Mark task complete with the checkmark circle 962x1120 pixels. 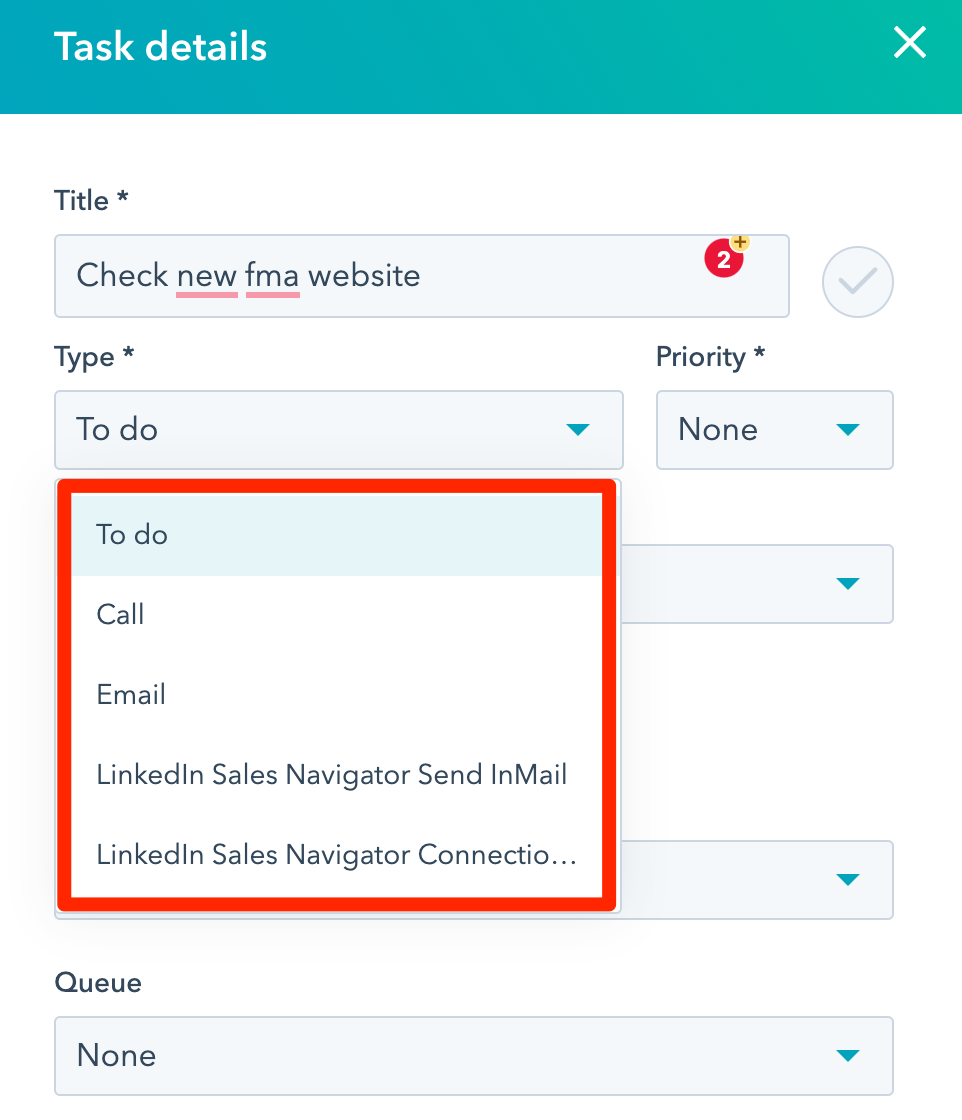click(857, 282)
